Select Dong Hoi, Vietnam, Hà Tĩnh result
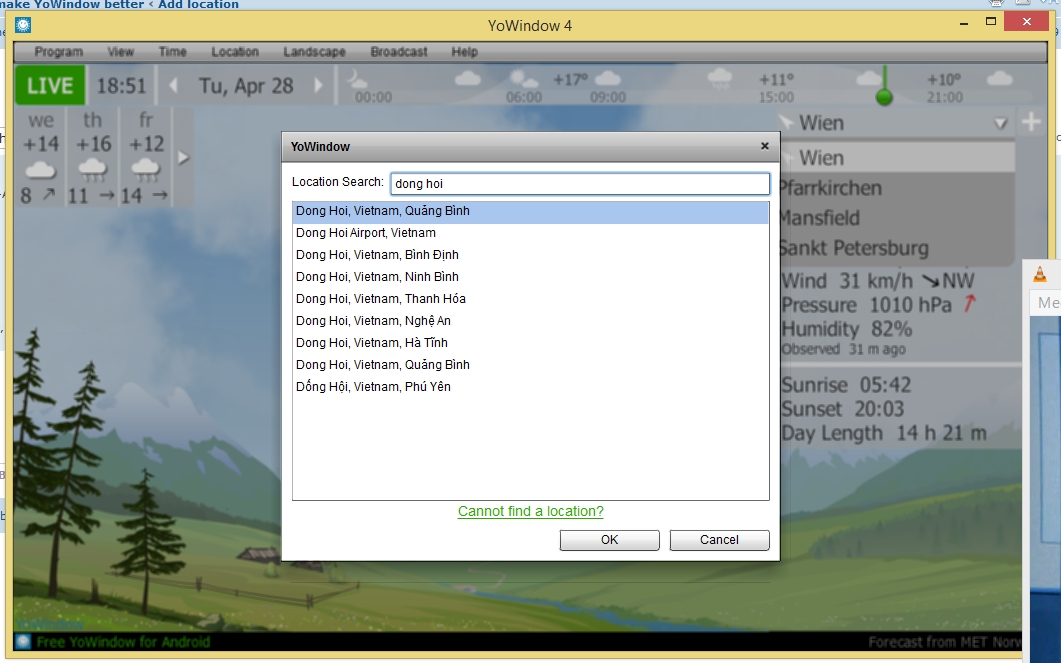The width and height of the screenshot is (1061, 663). click(x=530, y=343)
